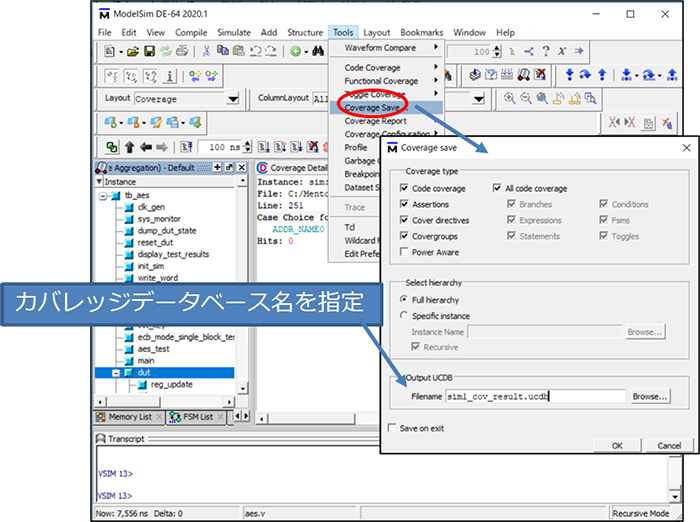Open the Code Coverage submenu
Viewport: 700px width, 522px height.
(386, 67)
